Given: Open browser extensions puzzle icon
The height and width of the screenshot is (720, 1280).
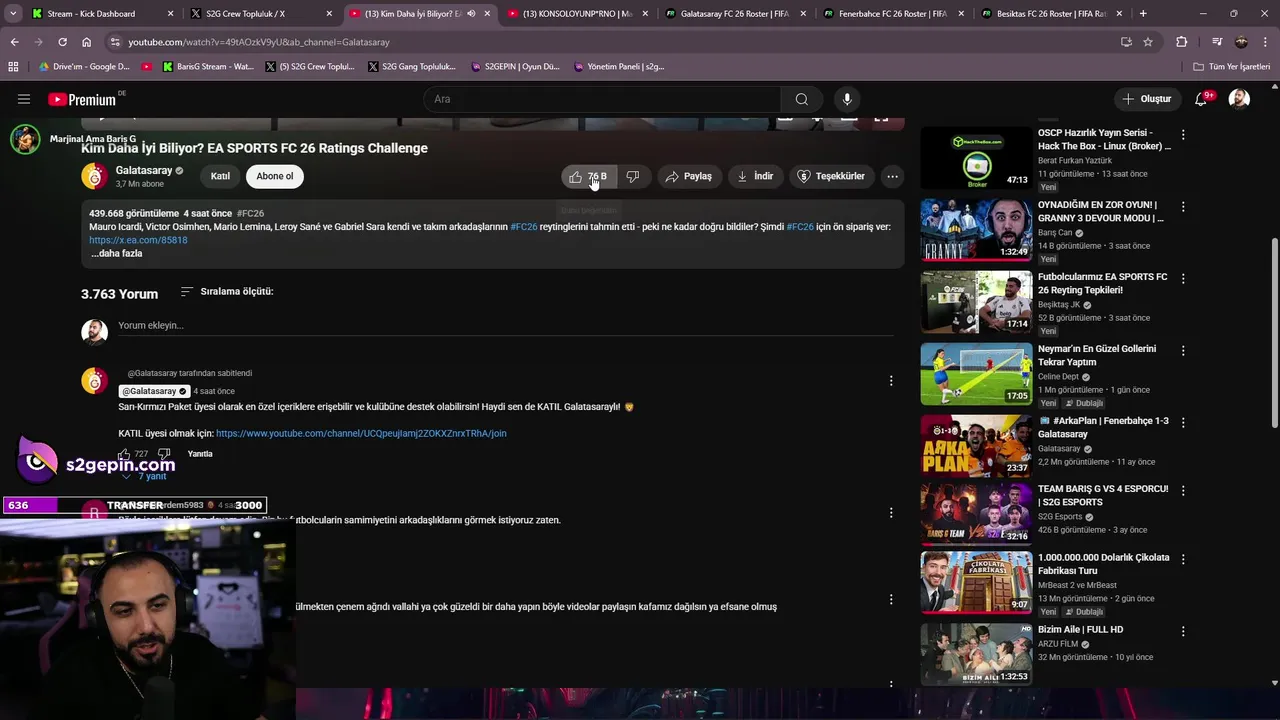Looking at the screenshot, I should (1182, 42).
